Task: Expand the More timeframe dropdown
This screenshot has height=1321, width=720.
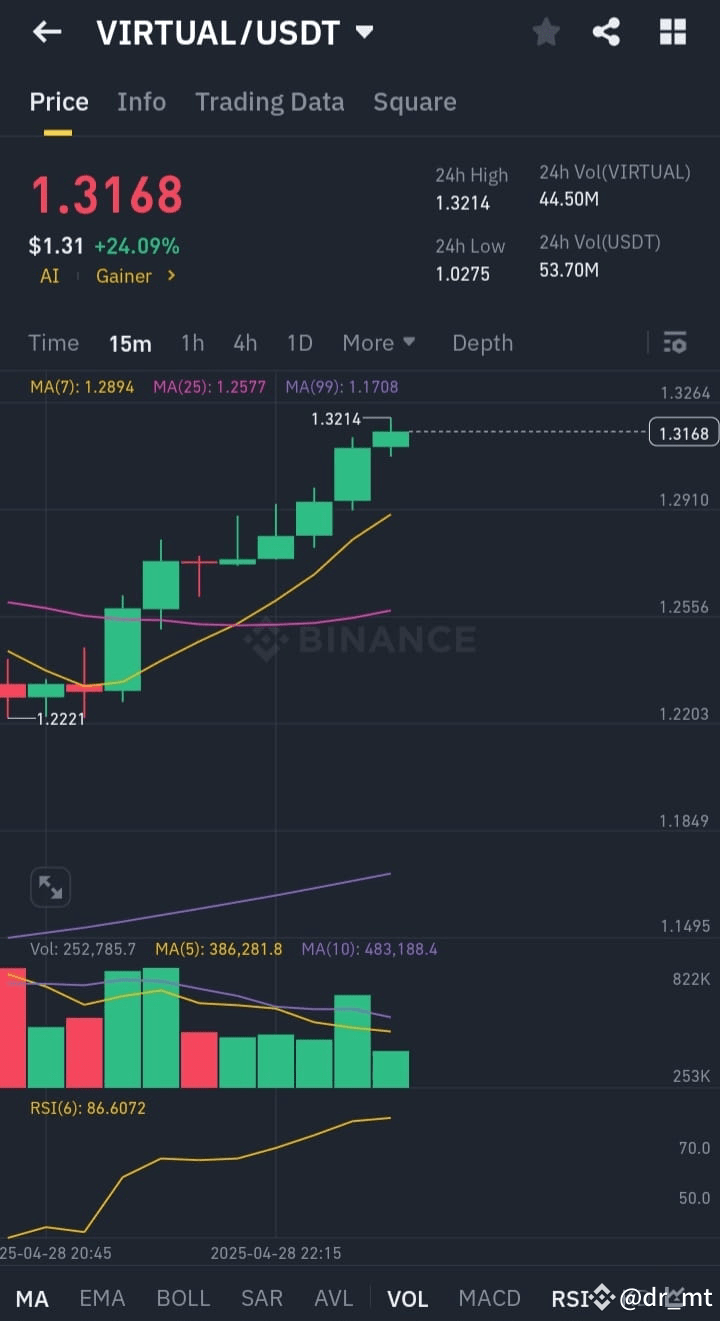Action: tap(378, 343)
